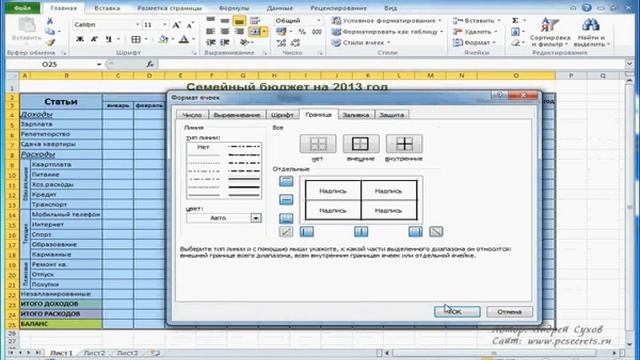This screenshot has width=640, height=360.
Task: Click the Comma style 000 icon
Action: pyautogui.click(x=317, y=31)
